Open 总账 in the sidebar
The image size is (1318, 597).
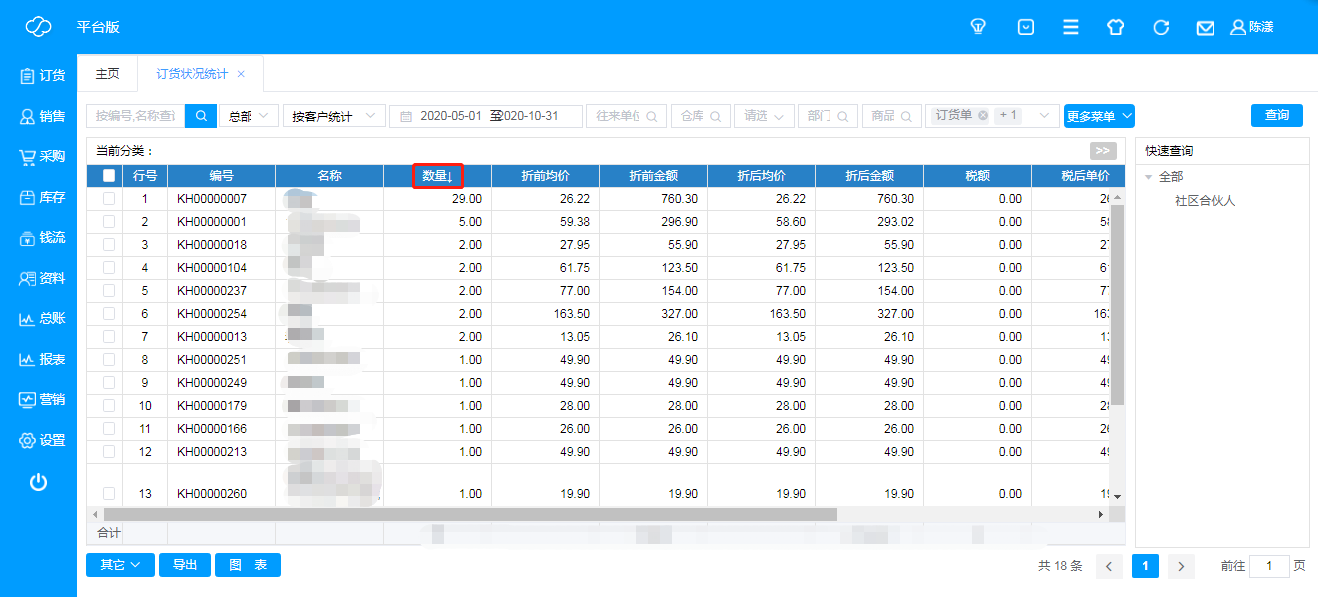41,318
